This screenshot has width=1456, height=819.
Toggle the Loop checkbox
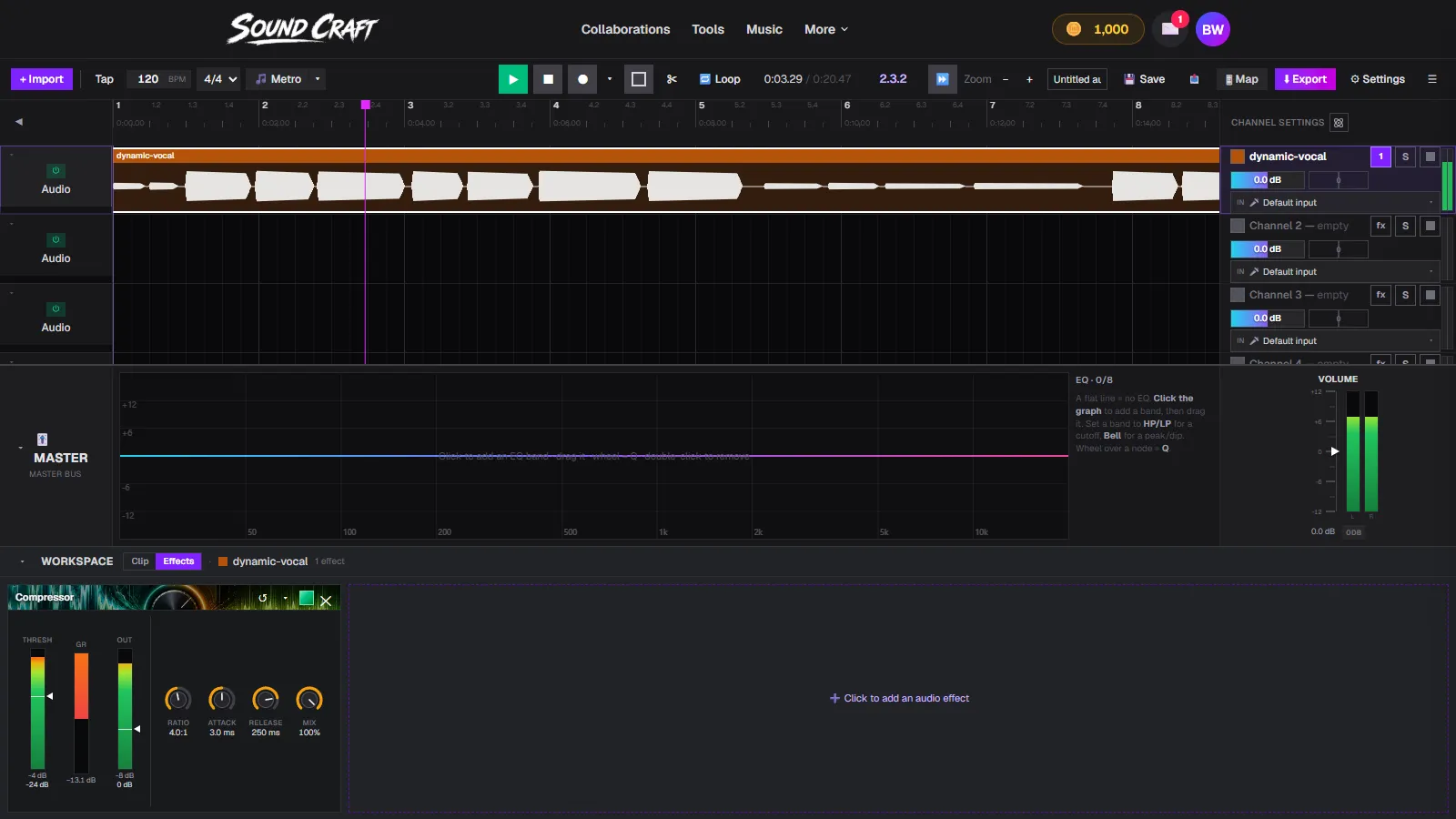(720, 79)
